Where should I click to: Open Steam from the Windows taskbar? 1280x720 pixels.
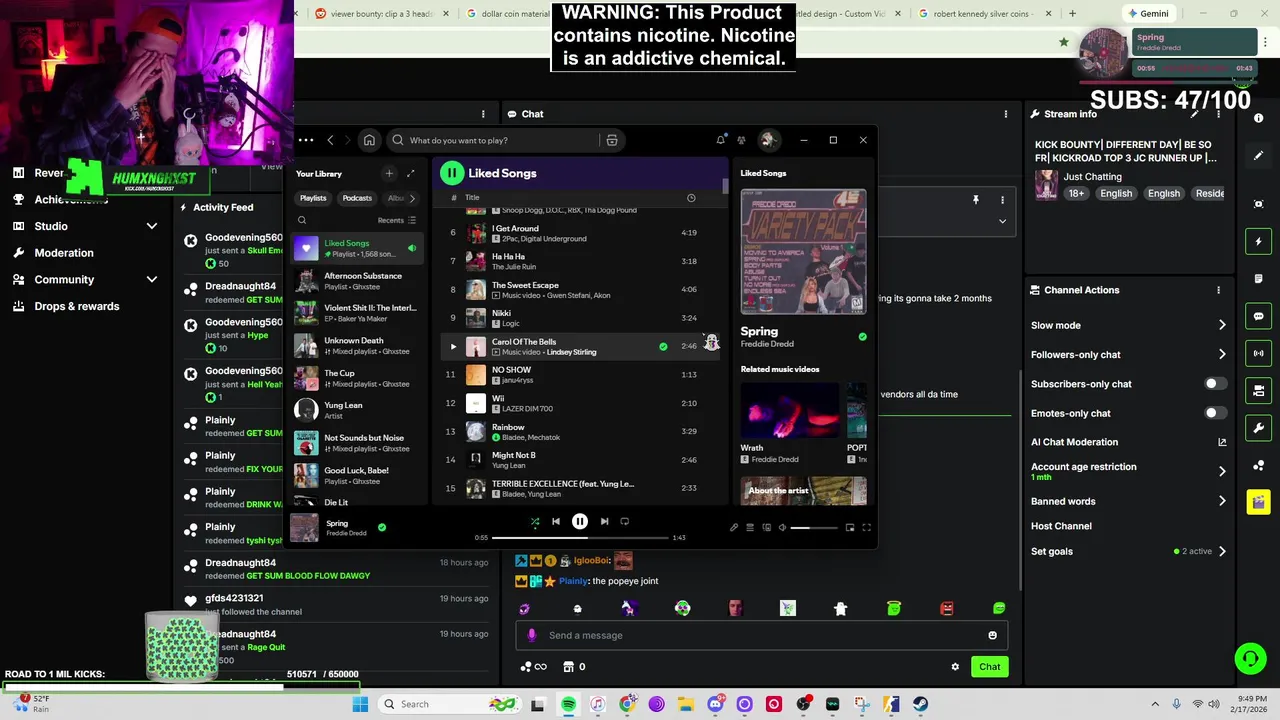920,704
